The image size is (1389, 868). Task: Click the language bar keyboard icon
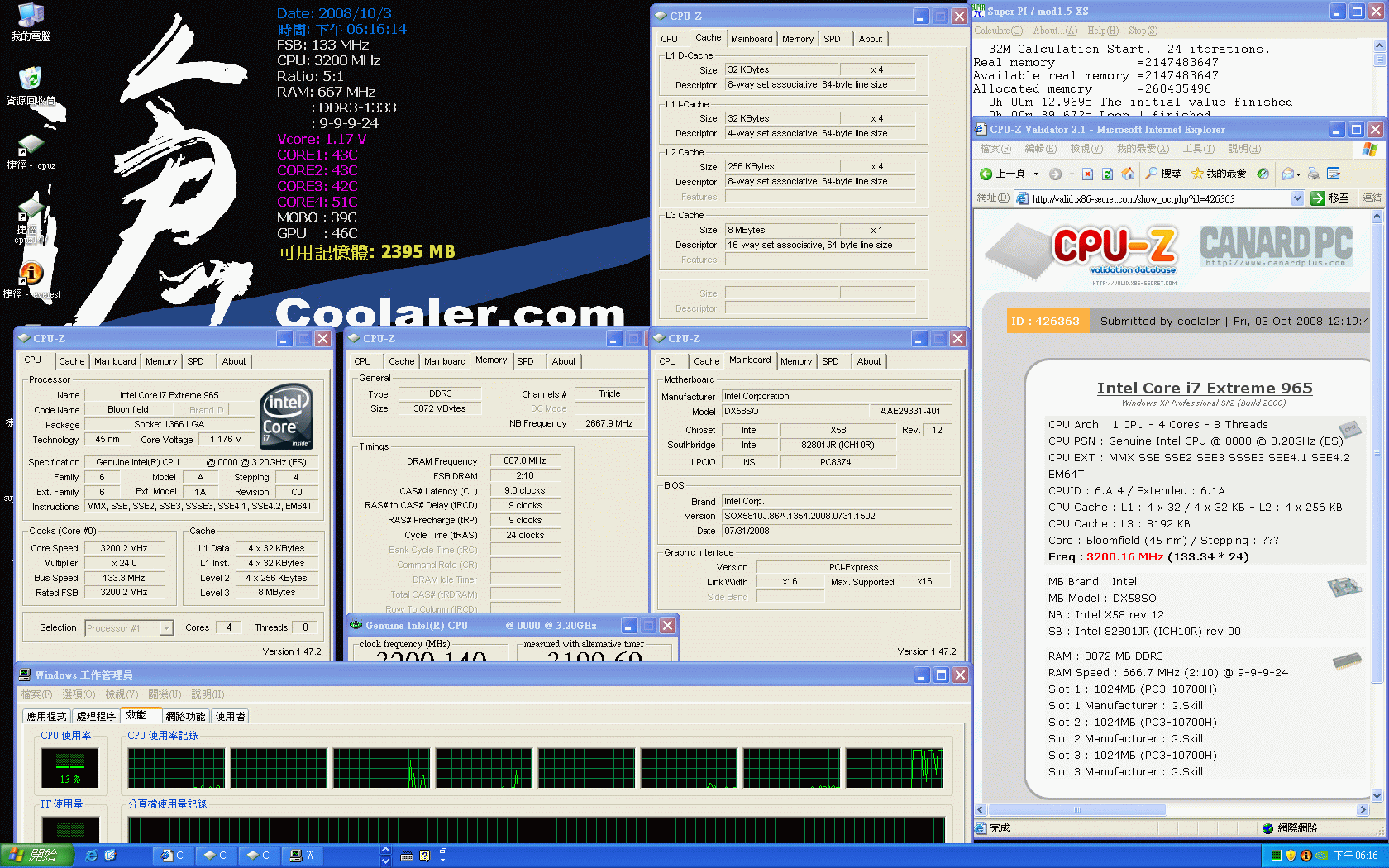tap(406, 856)
